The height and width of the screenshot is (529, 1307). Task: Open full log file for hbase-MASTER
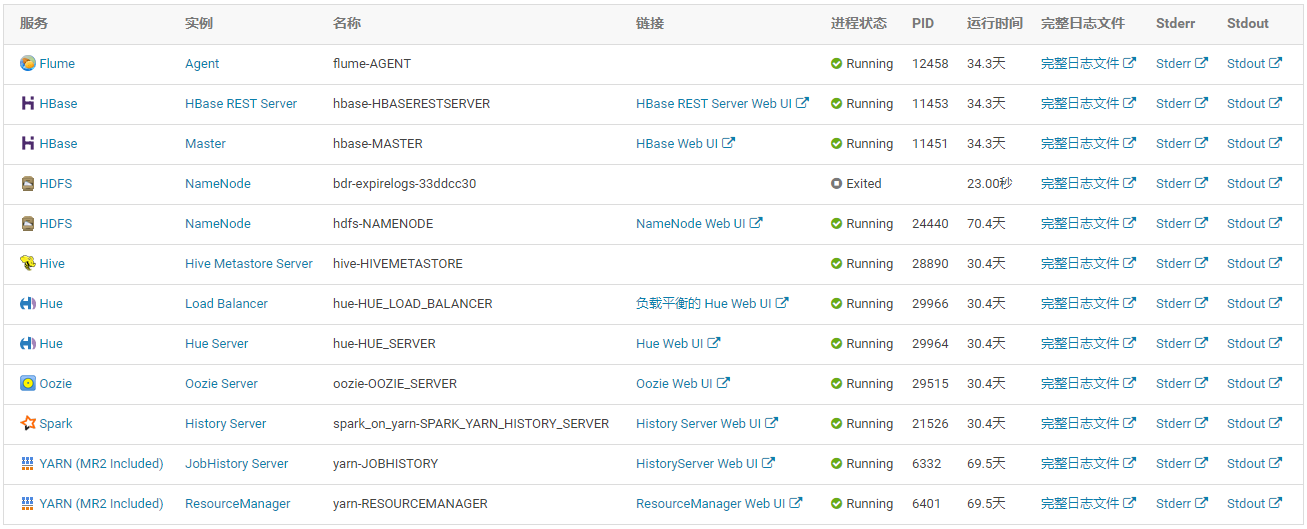point(1088,143)
